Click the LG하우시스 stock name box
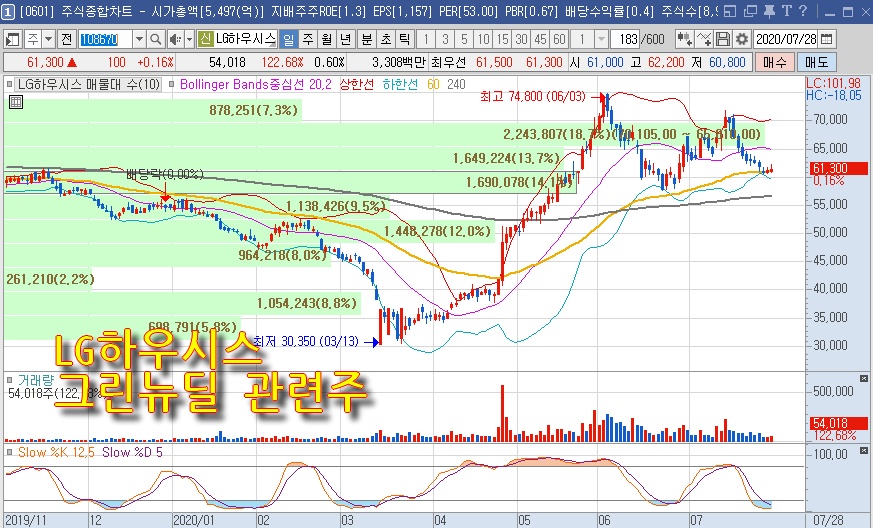This screenshot has width=873, height=528. [x=245, y=40]
